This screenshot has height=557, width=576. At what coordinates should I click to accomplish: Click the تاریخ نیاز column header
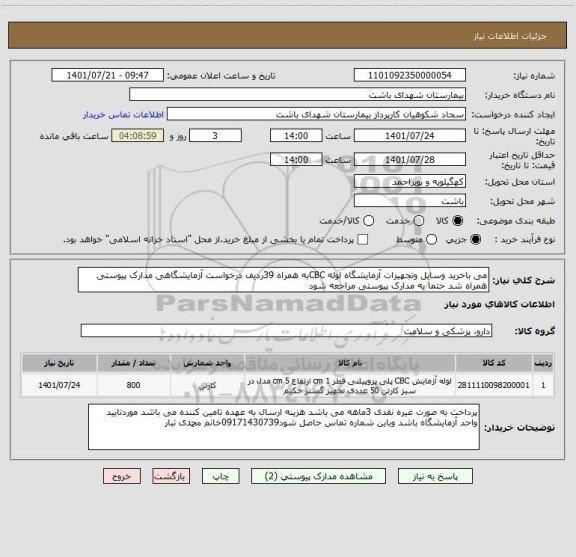pyautogui.click(x=59, y=363)
